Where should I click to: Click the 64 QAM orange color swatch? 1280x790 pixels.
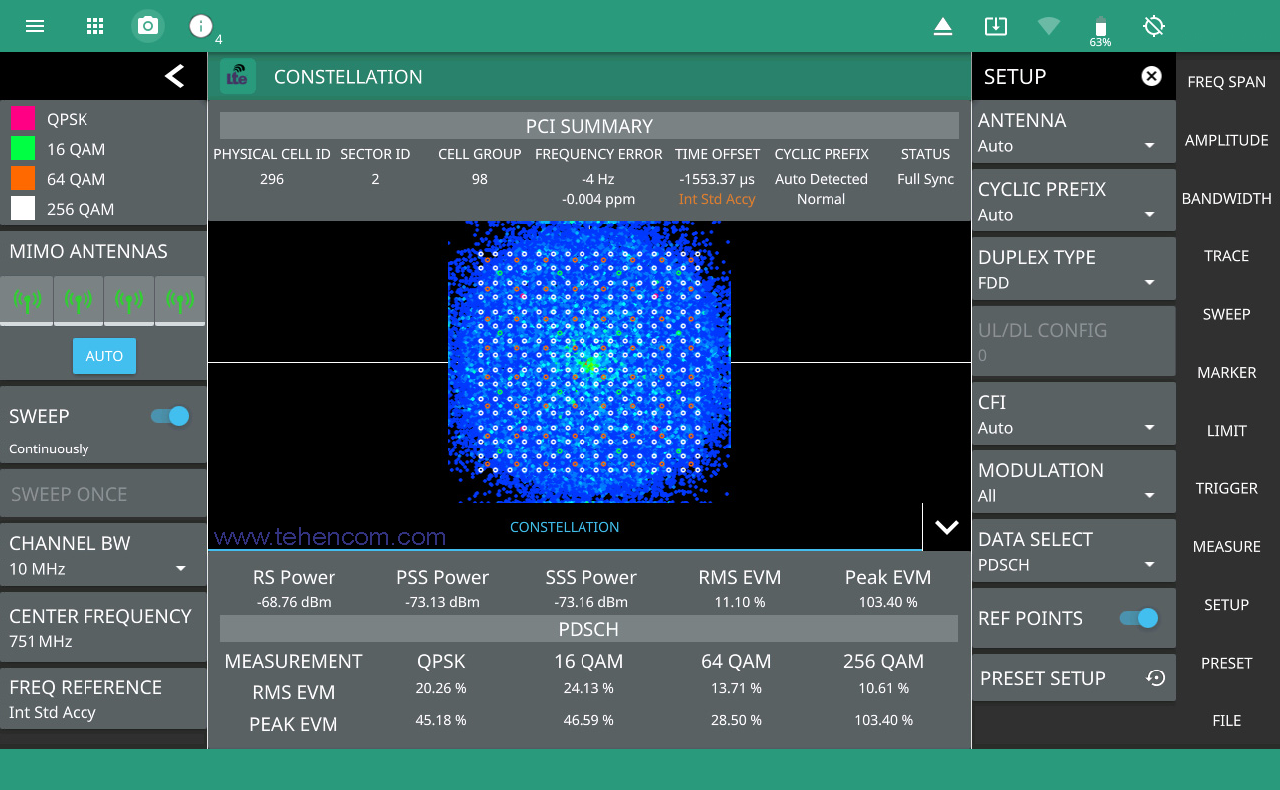click(x=23, y=178)
